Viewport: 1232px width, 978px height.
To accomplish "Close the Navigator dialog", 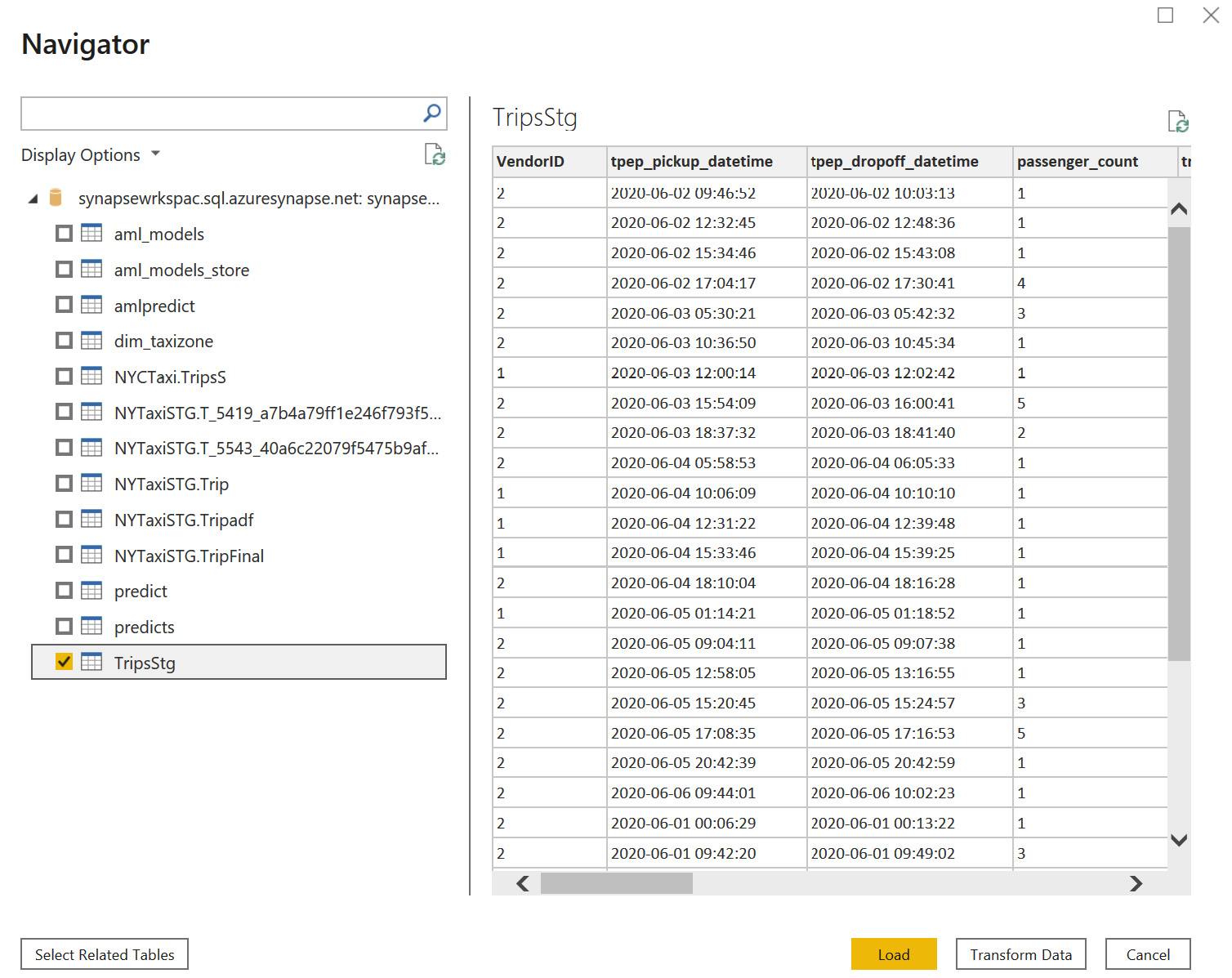I will pyautogui.click(x=1211, y=15).
